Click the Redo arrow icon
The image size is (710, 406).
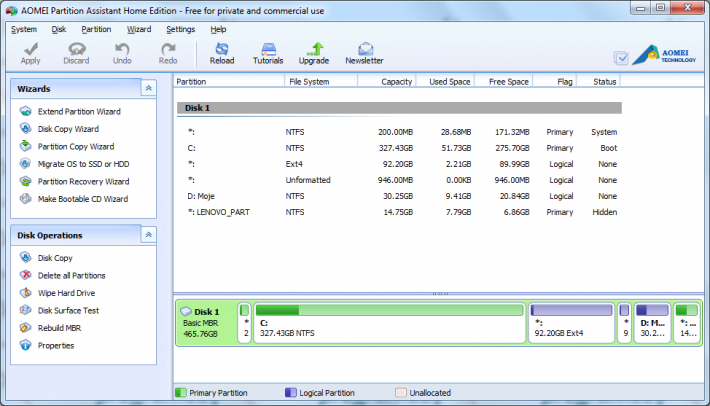(168, 48)
